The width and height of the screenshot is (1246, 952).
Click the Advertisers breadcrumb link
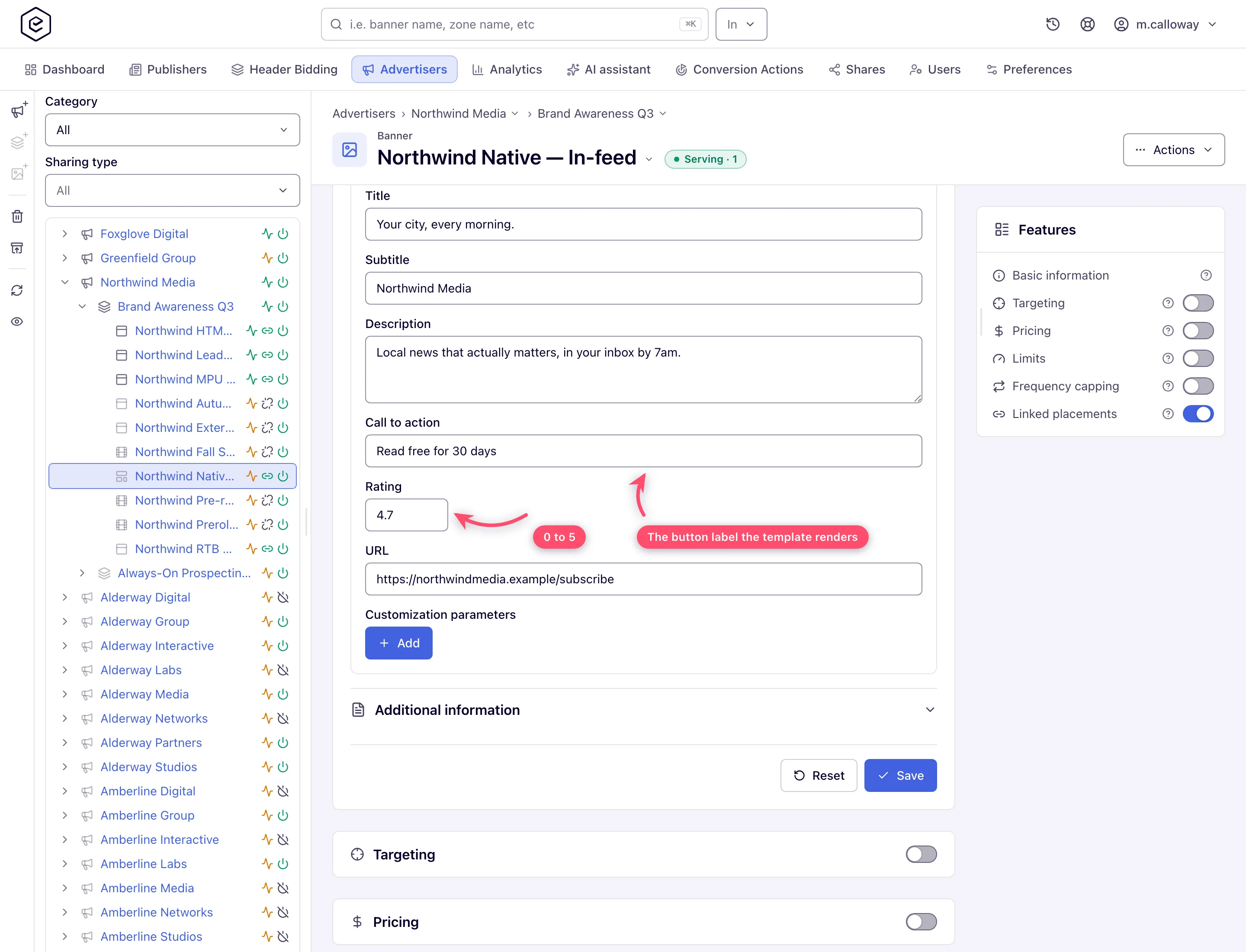pyautogui.click(x=364, y=113)
